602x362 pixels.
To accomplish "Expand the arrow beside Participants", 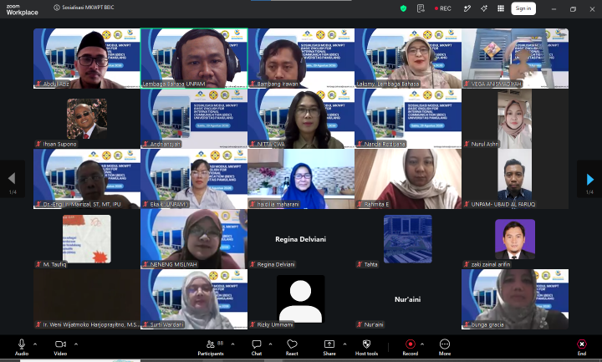I will click(x=233, y=344).
